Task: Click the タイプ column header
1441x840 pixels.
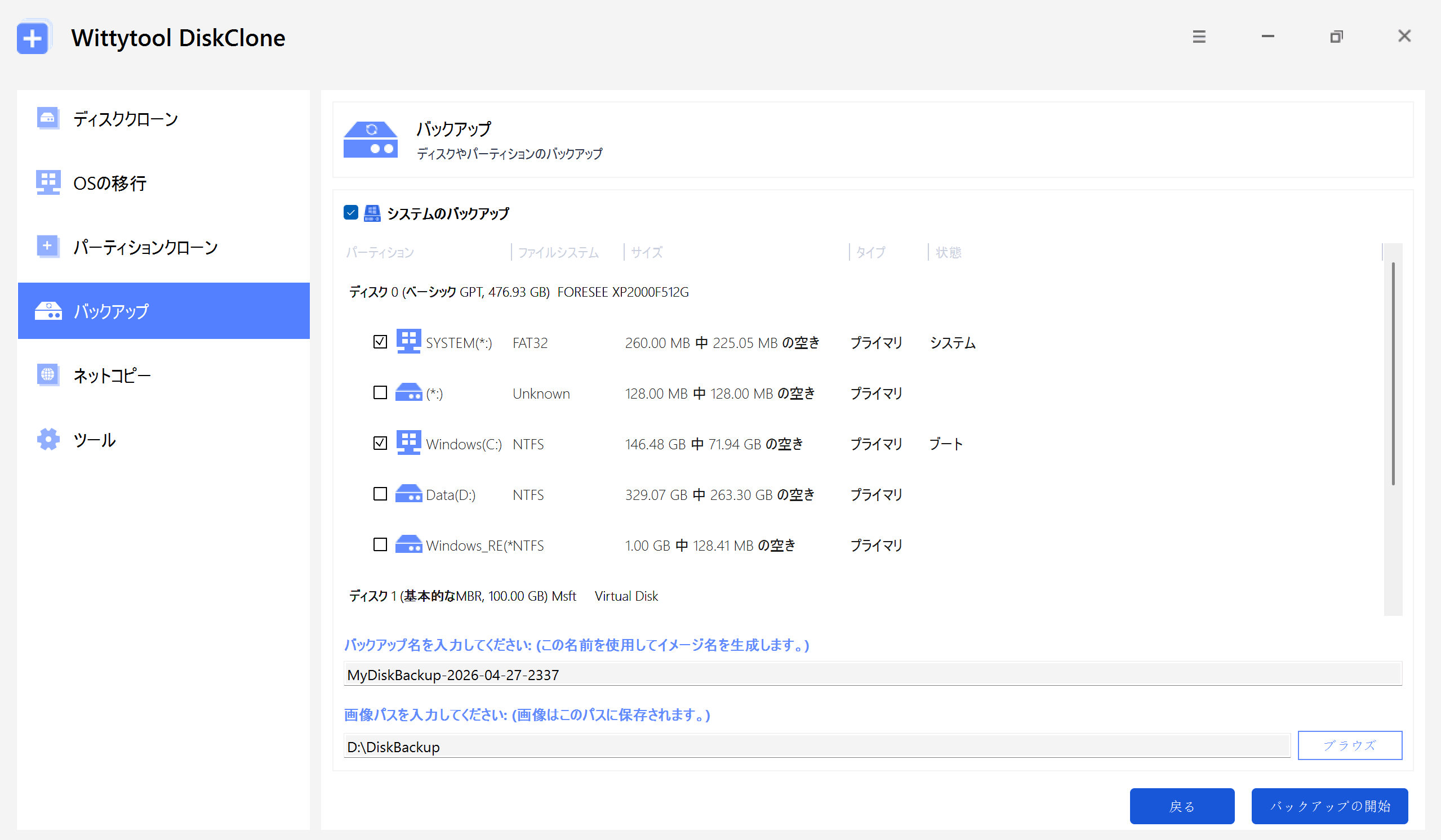Action: click(870, 252)
